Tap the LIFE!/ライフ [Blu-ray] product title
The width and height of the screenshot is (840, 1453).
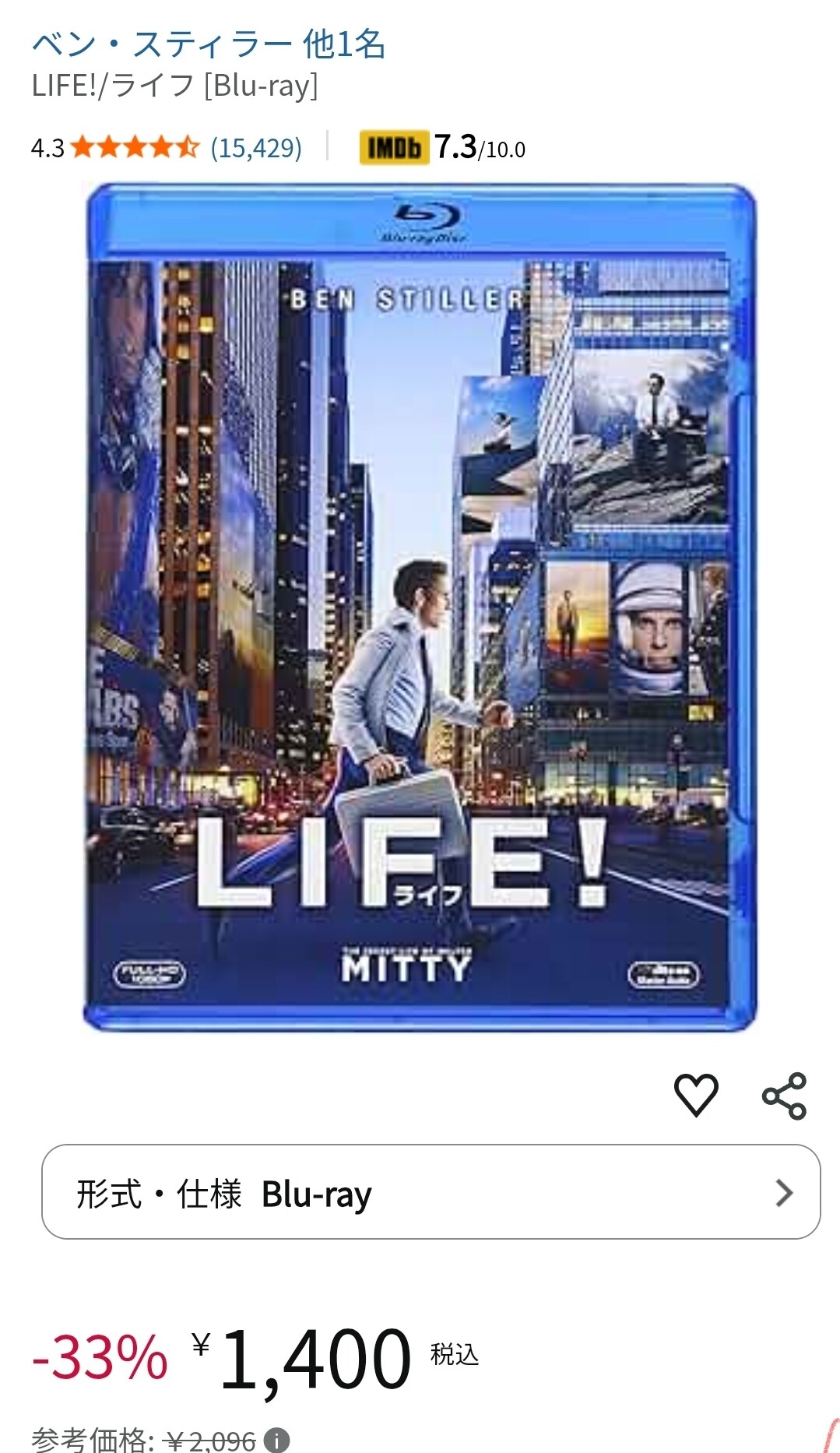point(174,86)
